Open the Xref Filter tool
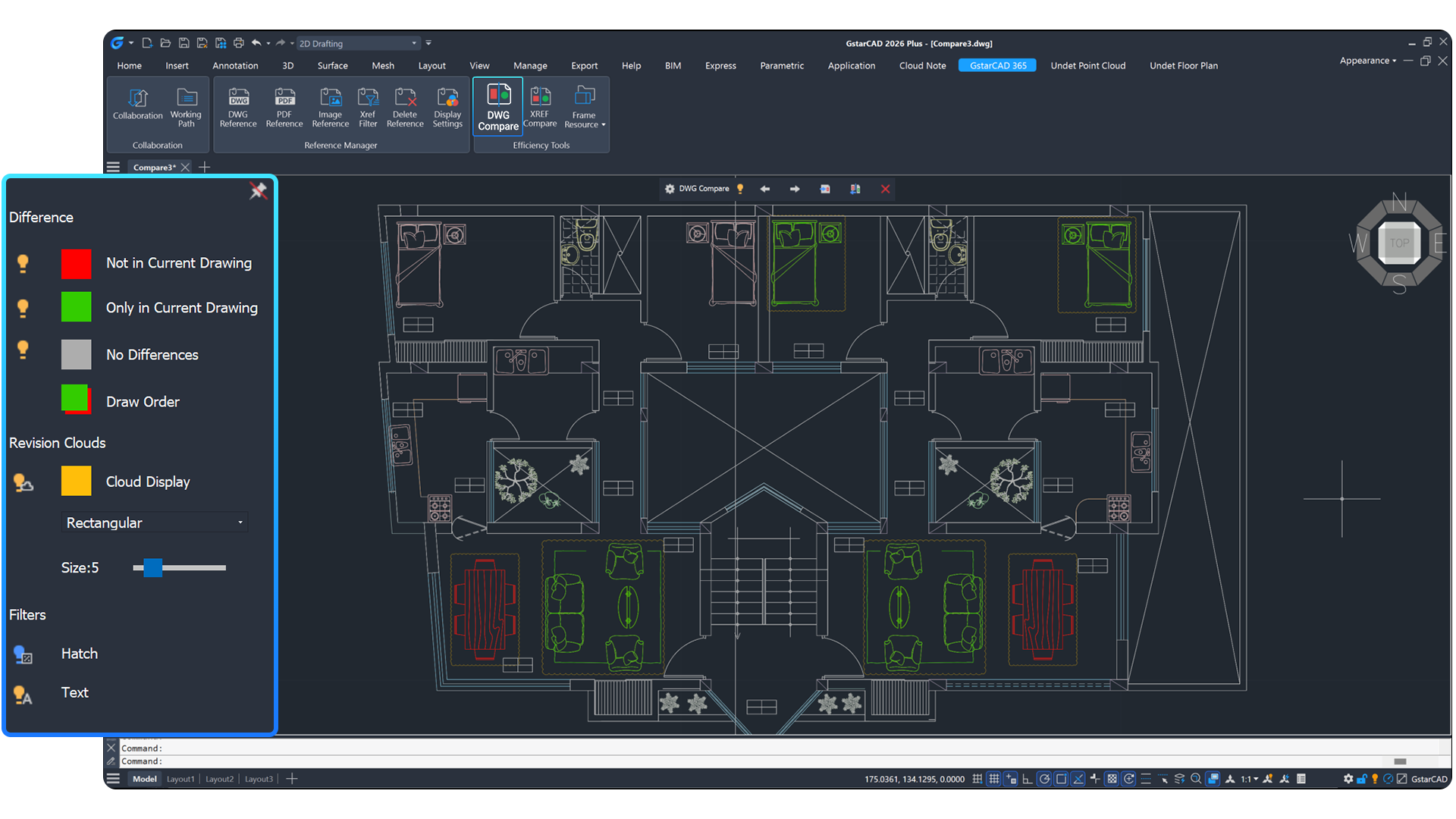This screenshot has width=1456, height=819. pyautogui.click(x=368, y=107)
